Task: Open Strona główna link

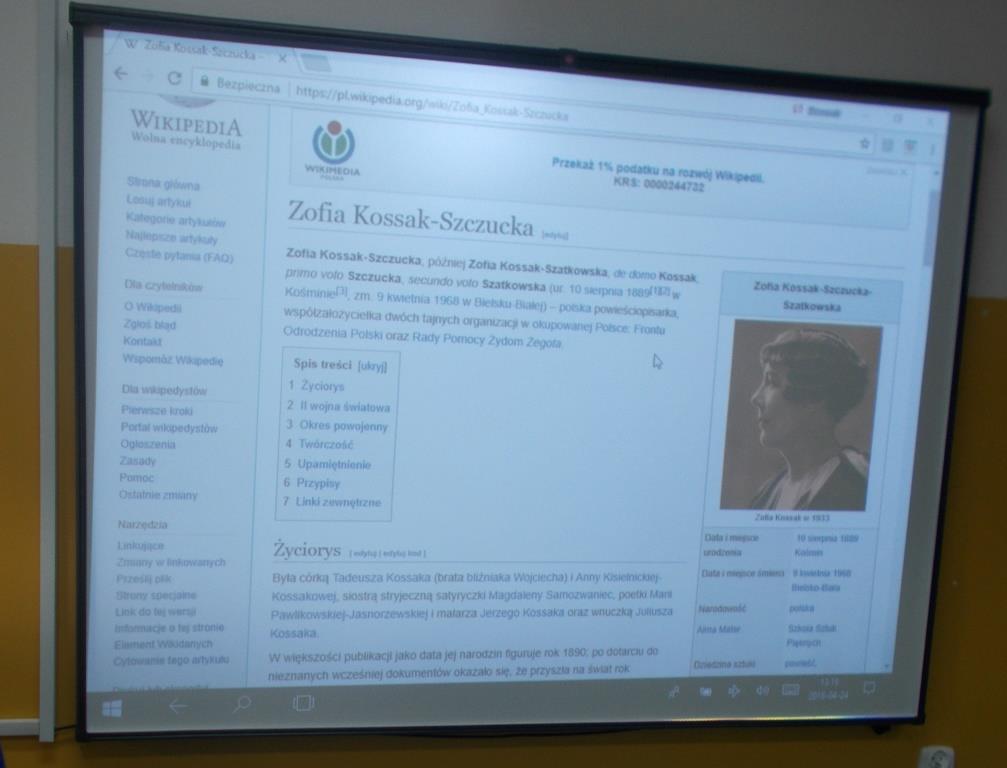Action: coord(163,184)
